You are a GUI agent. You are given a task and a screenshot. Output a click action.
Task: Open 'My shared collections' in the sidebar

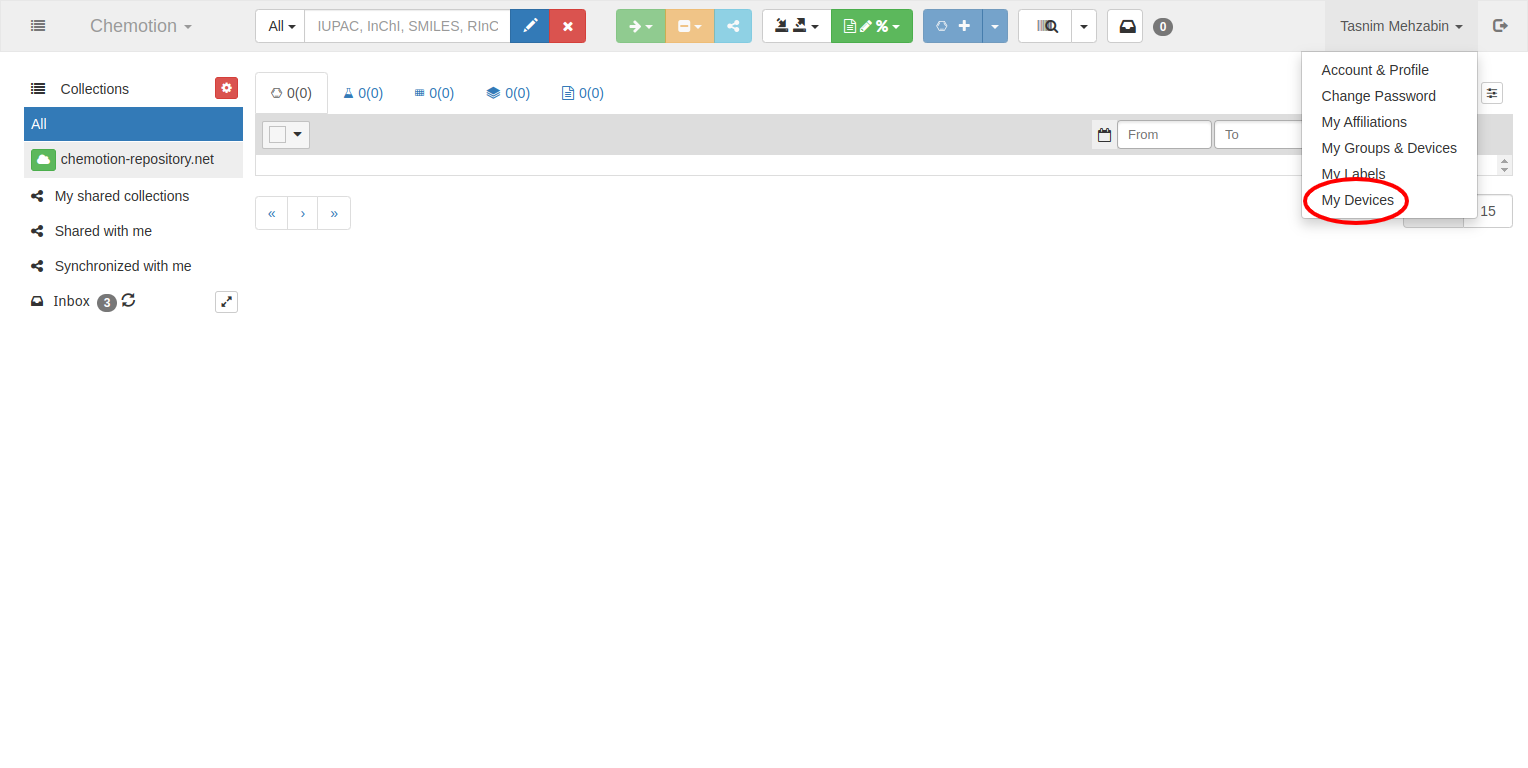coord(121,196)
